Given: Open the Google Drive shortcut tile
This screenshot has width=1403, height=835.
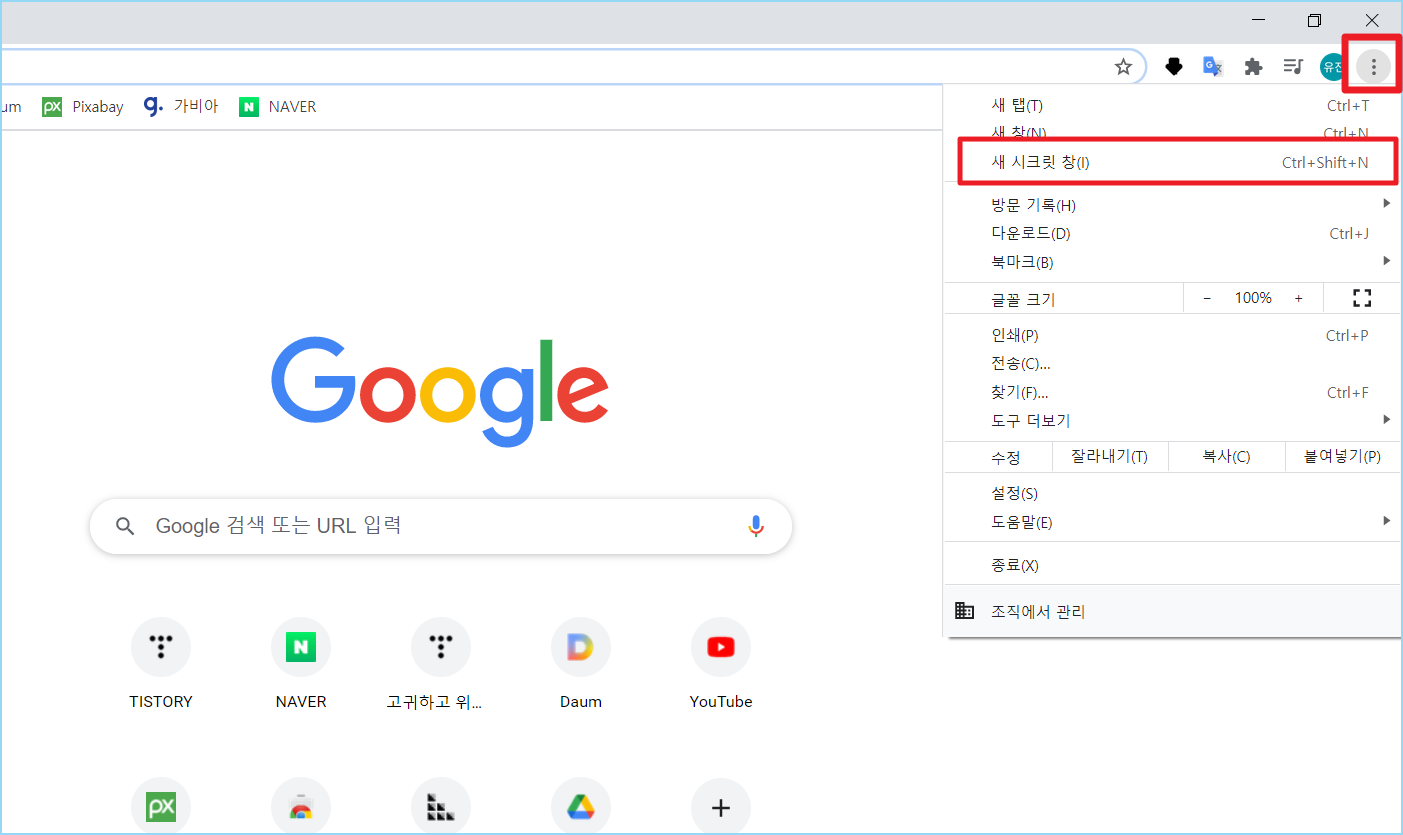Looking at the screenshot, I should 581,808.
